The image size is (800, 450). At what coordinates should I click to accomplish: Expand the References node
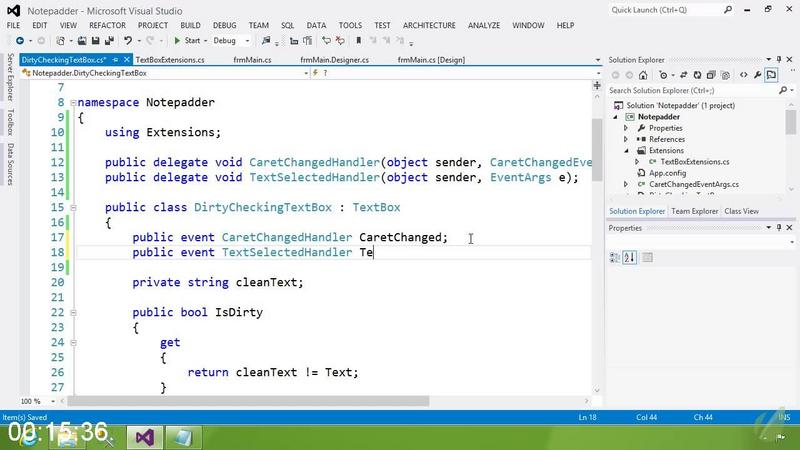point(626,139)
